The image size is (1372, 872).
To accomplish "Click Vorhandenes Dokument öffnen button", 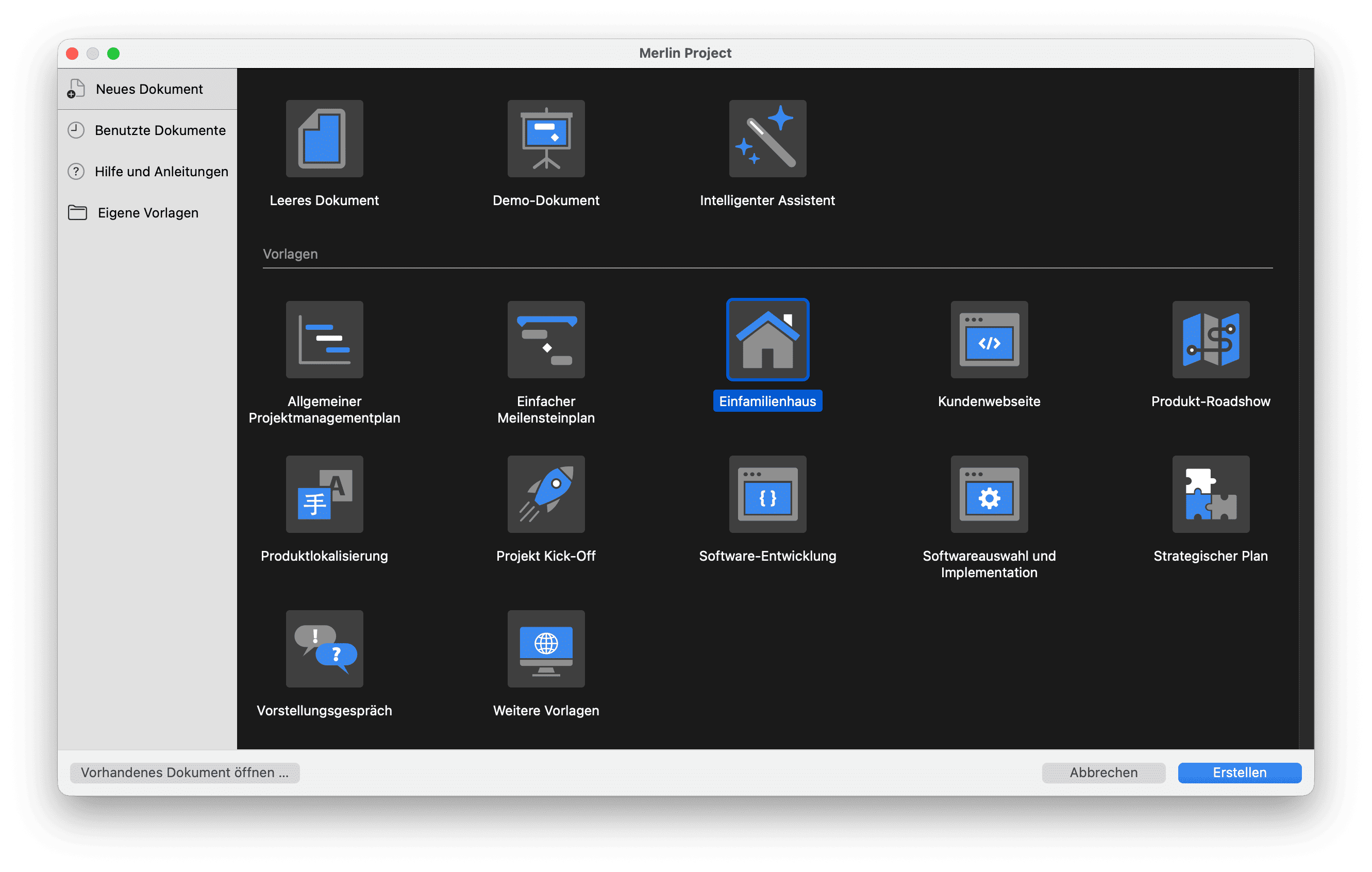I will coord(185,773).
